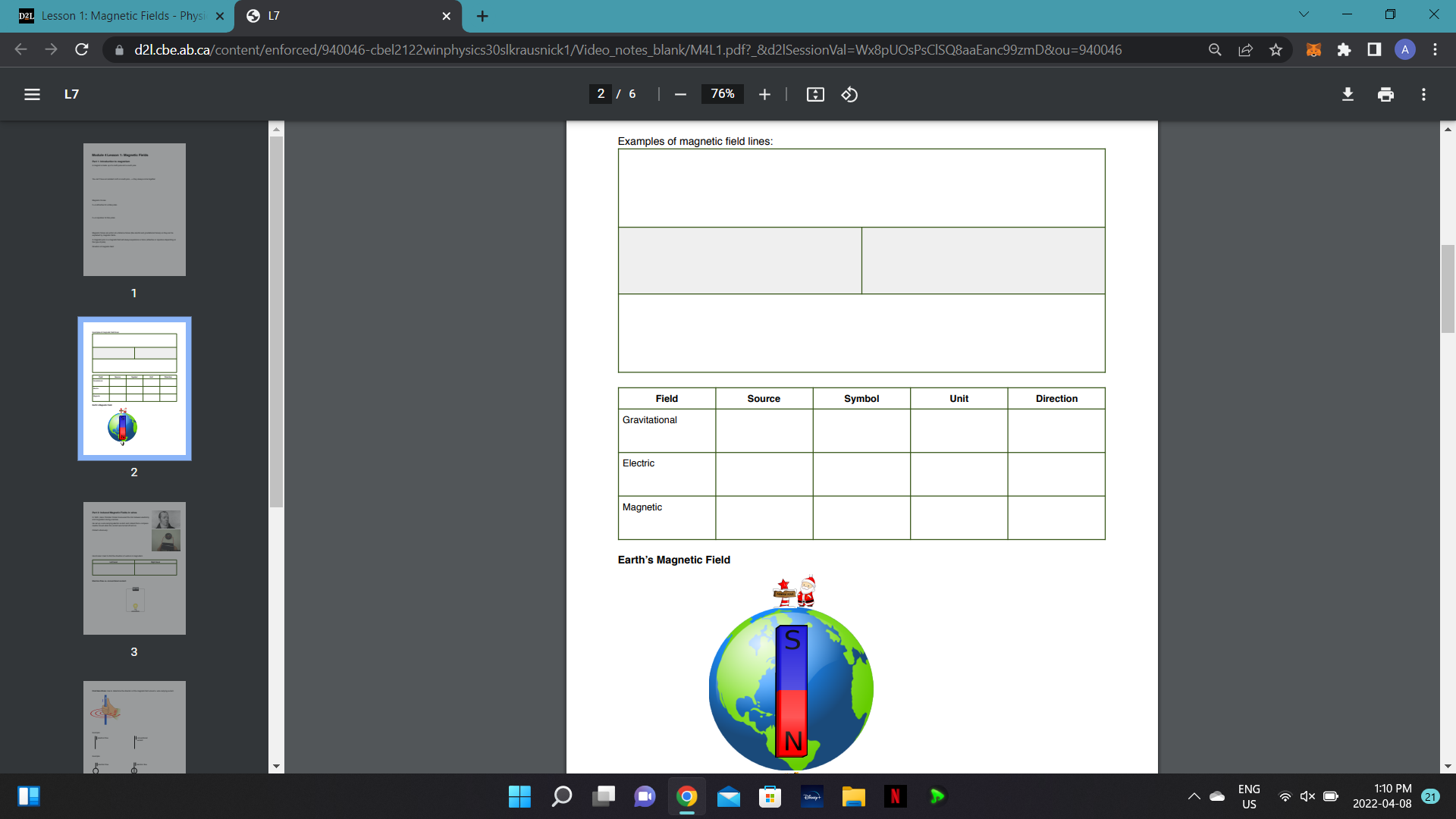Open the Mail app from taskbar

coord(729,796)
